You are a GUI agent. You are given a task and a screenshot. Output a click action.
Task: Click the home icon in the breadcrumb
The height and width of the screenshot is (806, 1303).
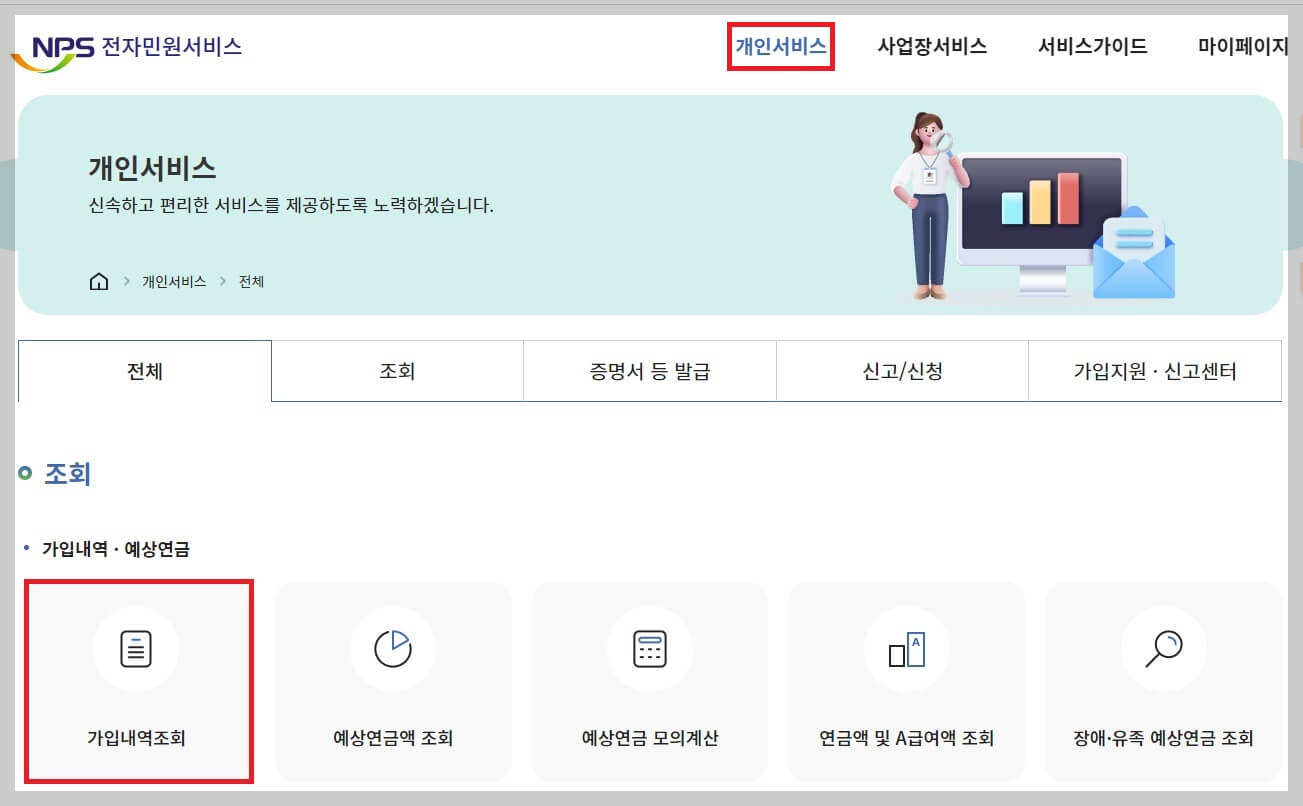click(x=97, y=281)
